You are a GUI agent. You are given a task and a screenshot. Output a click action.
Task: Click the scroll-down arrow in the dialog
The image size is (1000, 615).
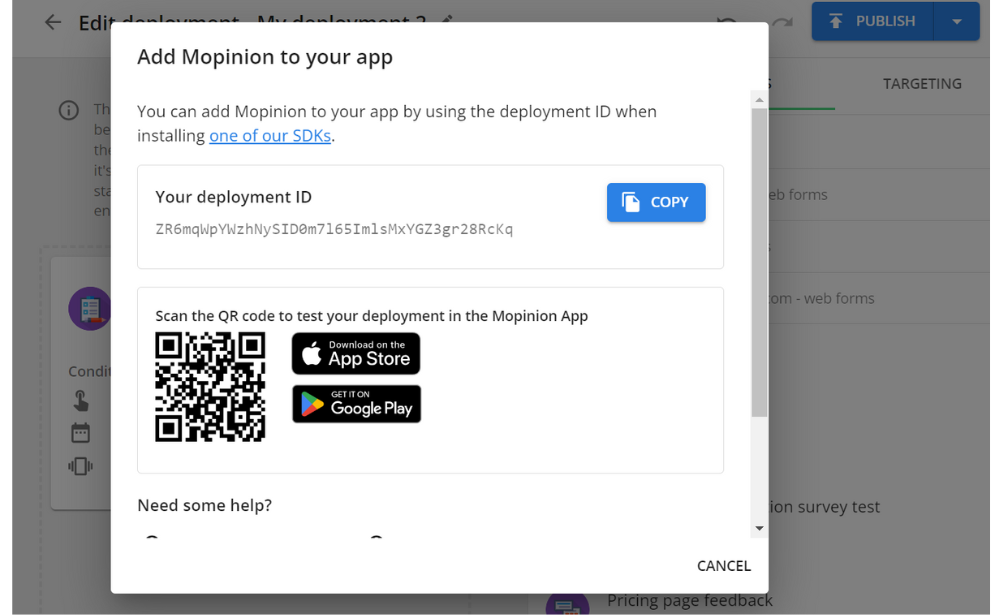coord(759,528)
